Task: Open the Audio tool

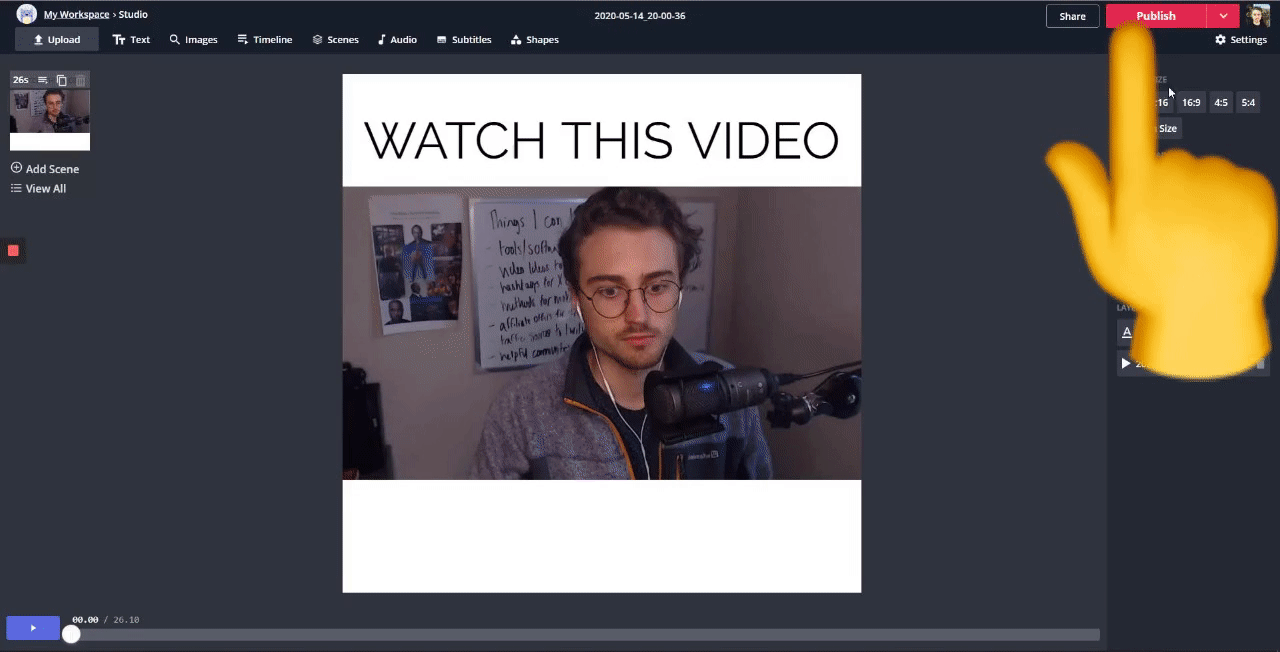Action: pyautogui.click(x=397, y=40)
